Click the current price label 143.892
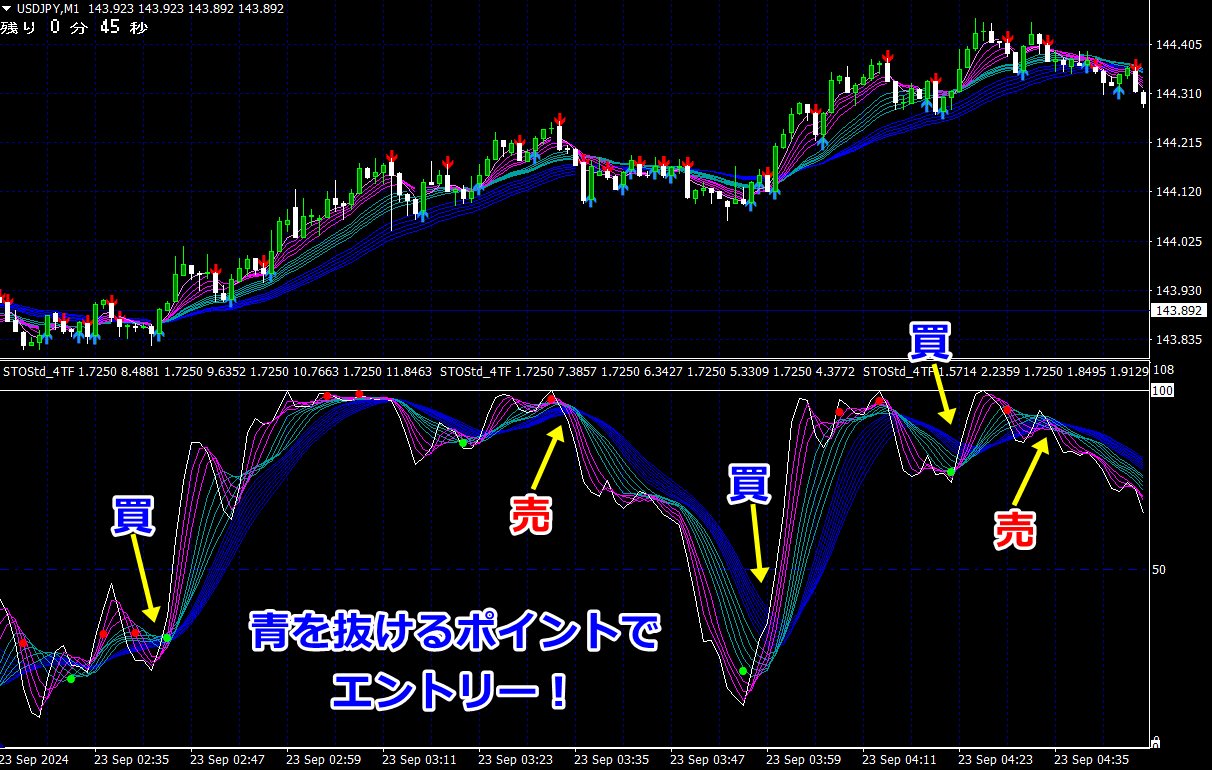This screenshot has width=1212, height=770. [1180, 311]
